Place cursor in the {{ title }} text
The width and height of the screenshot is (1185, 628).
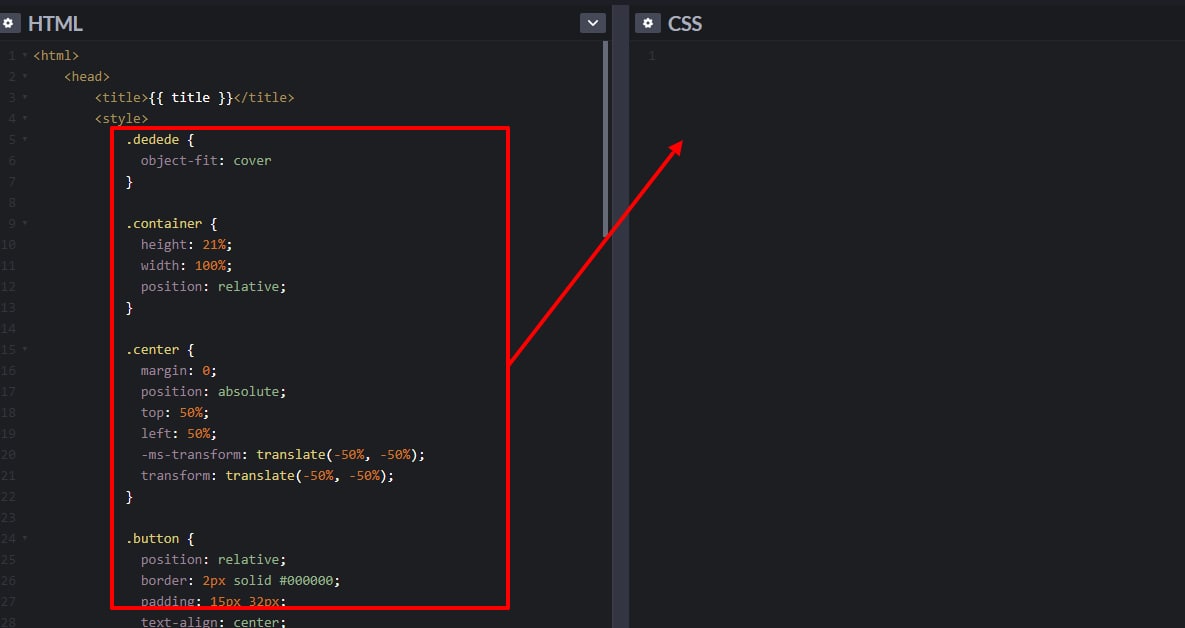pyautogui.click(x=190, y=98)
